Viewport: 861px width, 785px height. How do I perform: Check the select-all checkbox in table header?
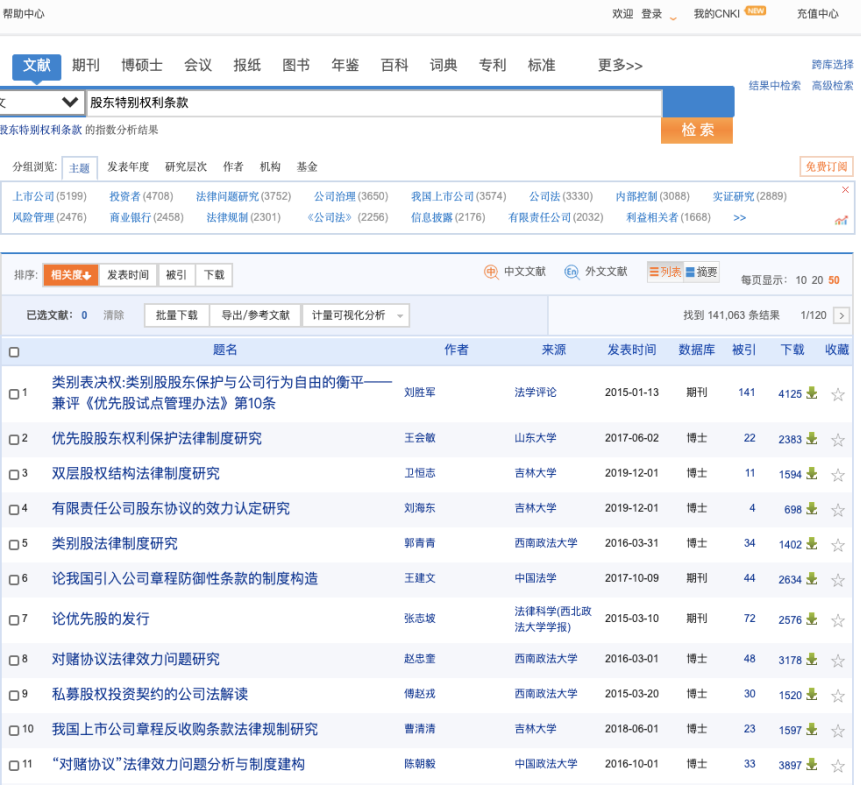click(x=14, y=352)
